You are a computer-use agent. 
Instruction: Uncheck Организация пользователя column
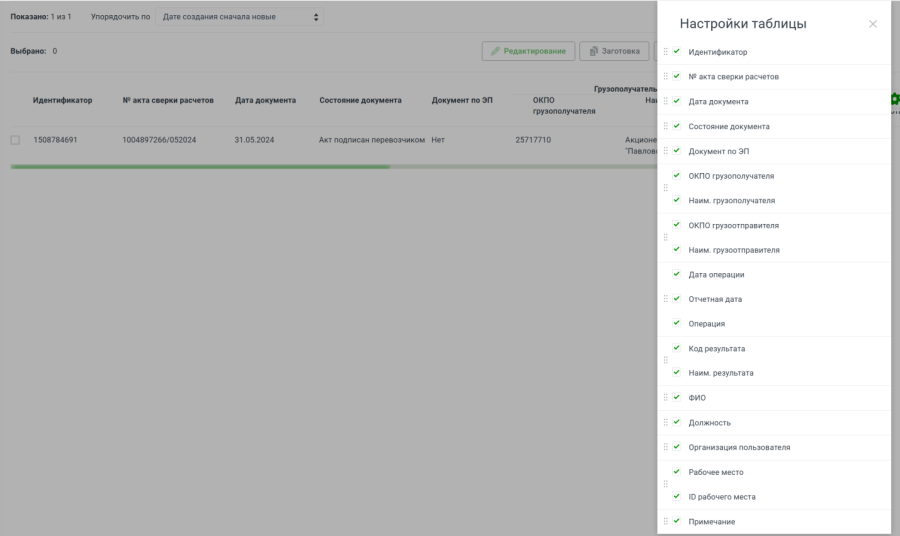677,447
